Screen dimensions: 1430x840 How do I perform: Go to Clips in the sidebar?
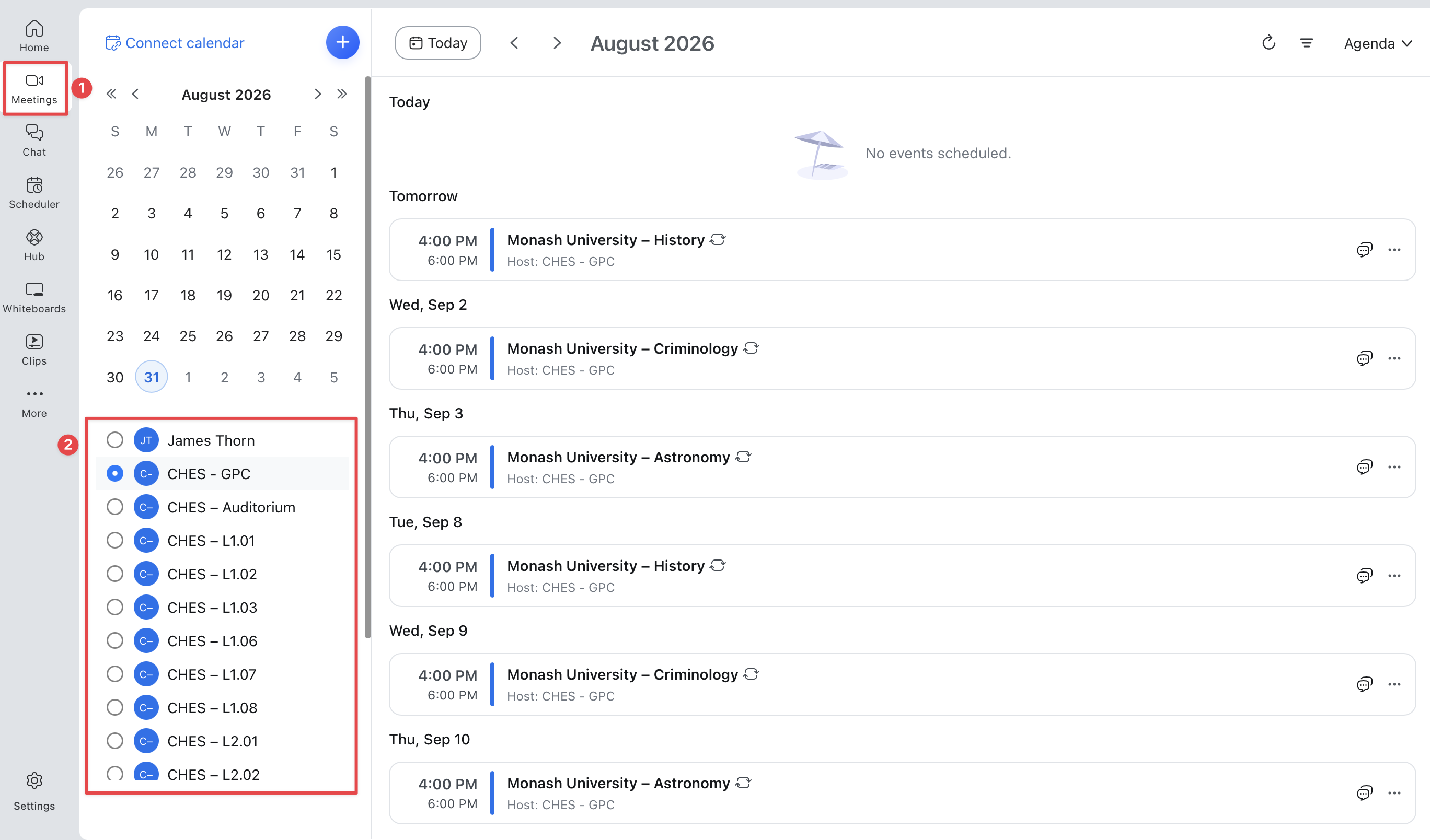point(34,350)
